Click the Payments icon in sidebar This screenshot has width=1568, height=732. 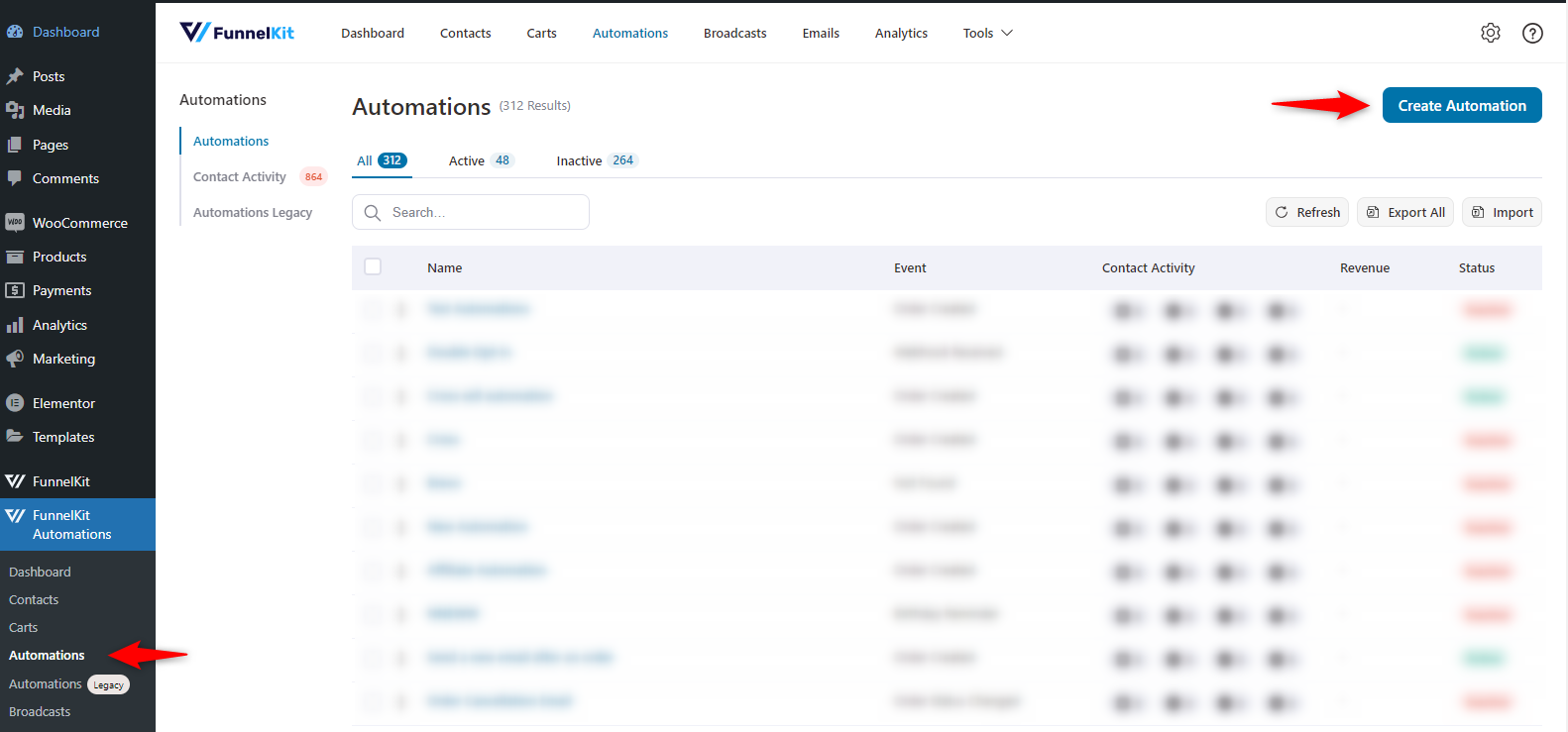(x=15, y=290)
